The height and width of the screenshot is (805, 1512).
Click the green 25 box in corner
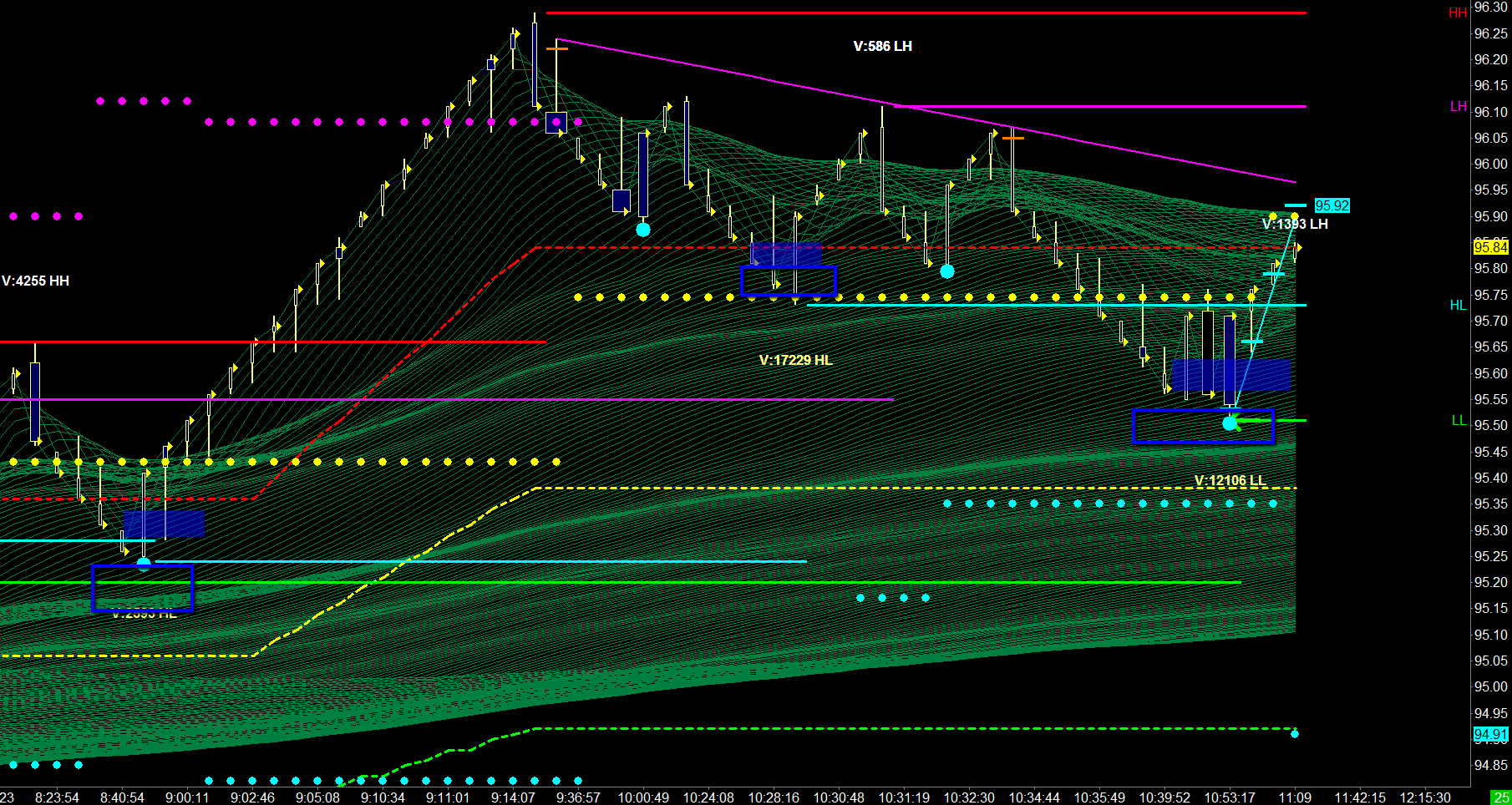coord(1502,797)
